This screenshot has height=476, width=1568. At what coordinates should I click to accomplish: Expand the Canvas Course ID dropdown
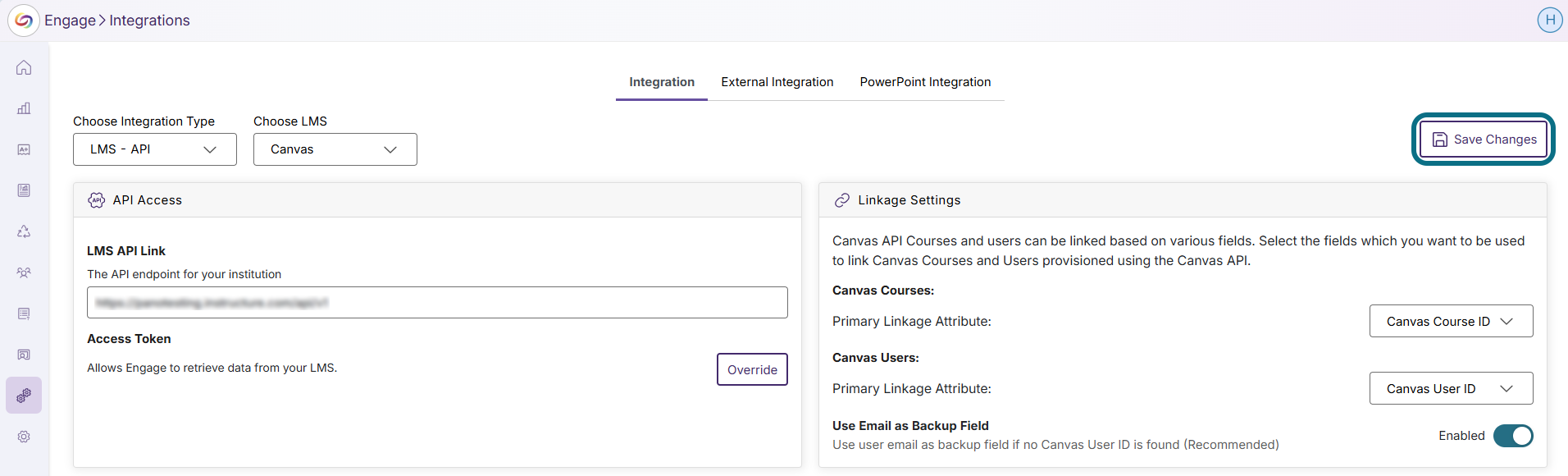click(x=1451, y=321)
